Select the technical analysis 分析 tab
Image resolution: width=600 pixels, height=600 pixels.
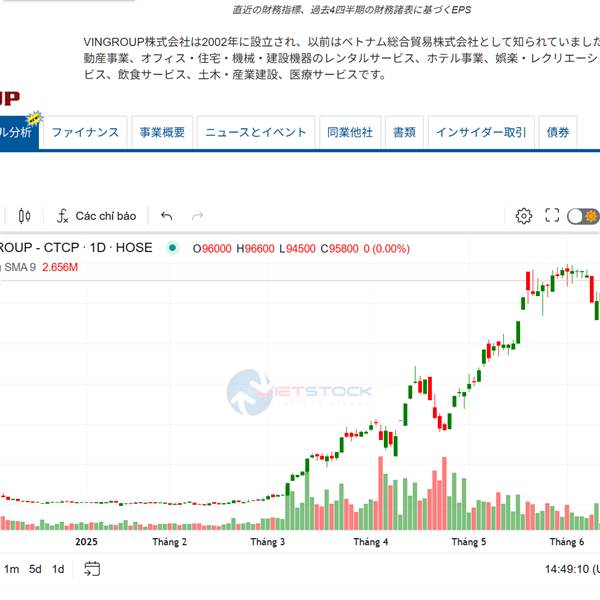[19, 132]
